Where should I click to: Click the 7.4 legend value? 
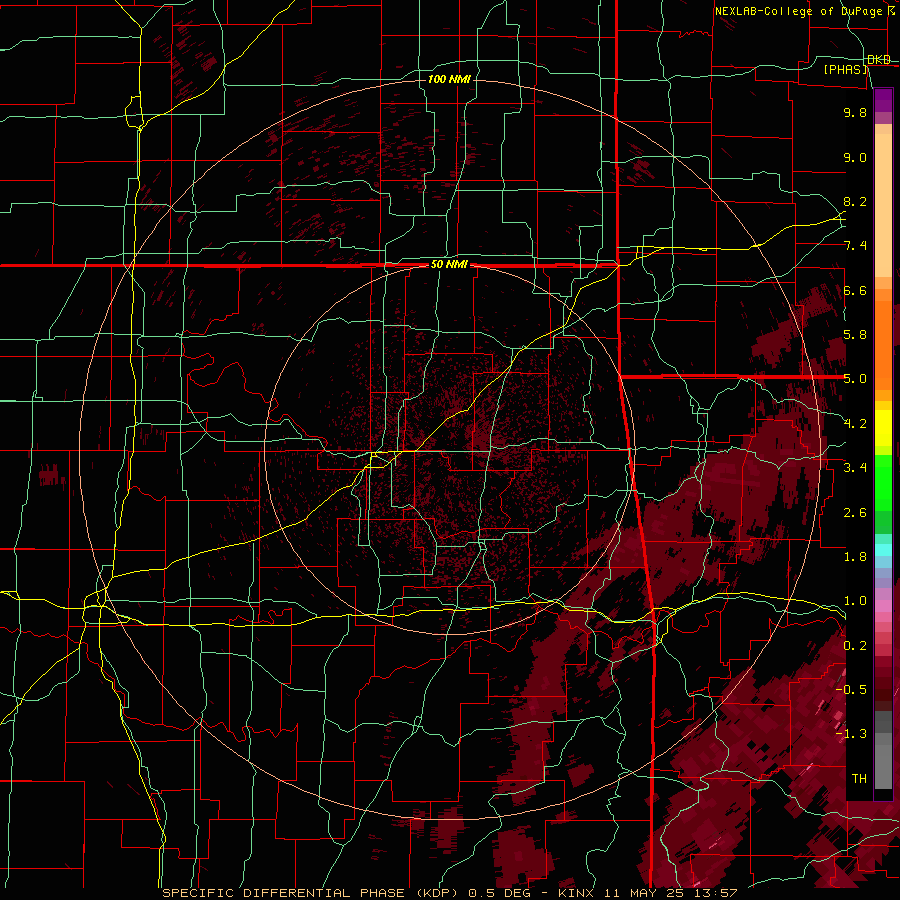855,246
